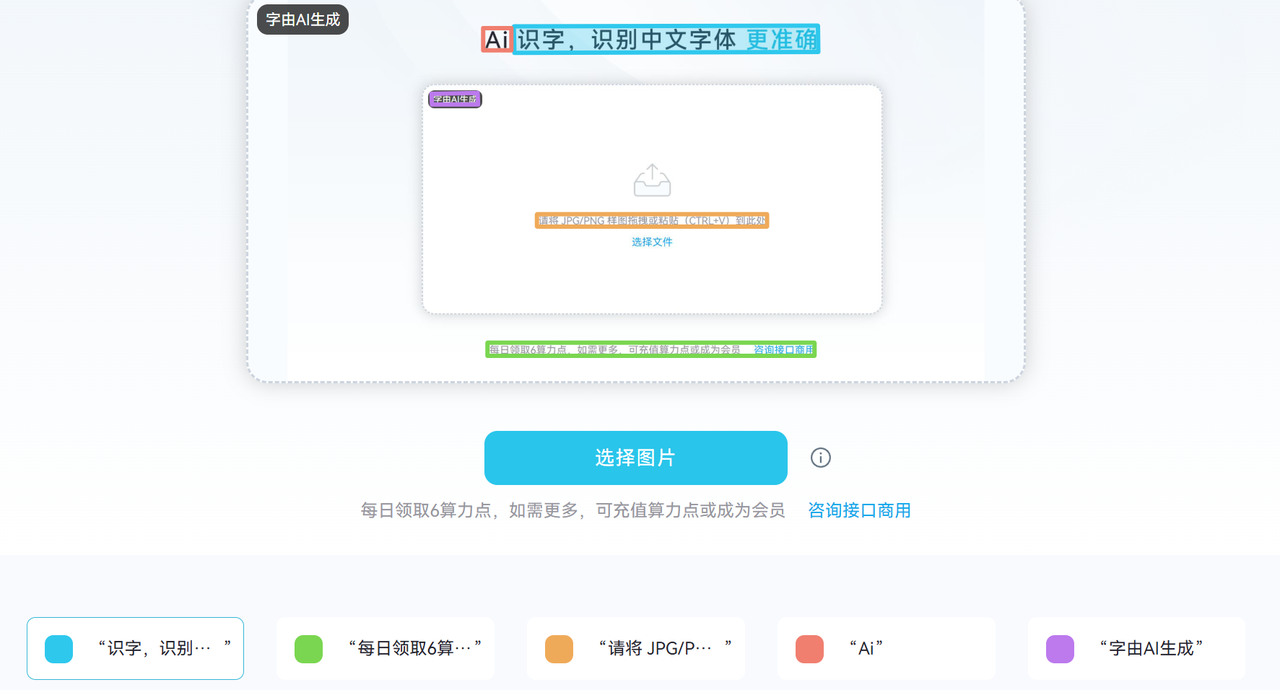1280x690 pixels.
Task: Choose the "Ai" result card label
Action: [x=866, y=648]
